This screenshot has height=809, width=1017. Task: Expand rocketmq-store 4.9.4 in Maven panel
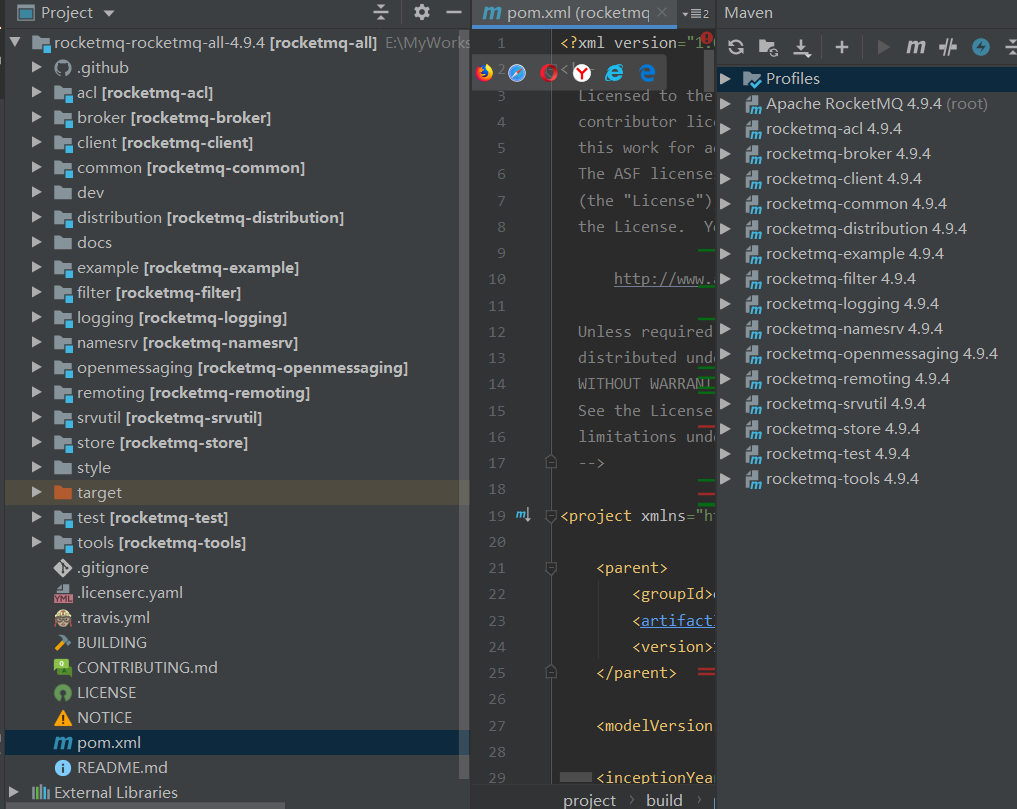point(725,429)
